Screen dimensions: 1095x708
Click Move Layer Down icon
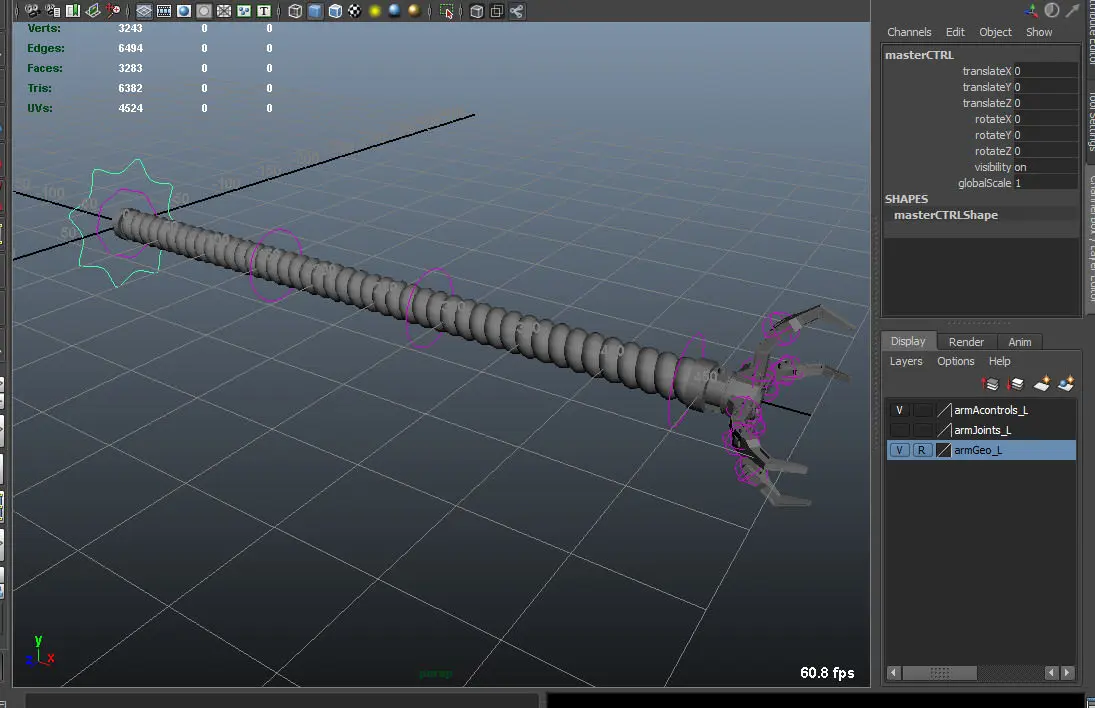tap(1015, 383)
